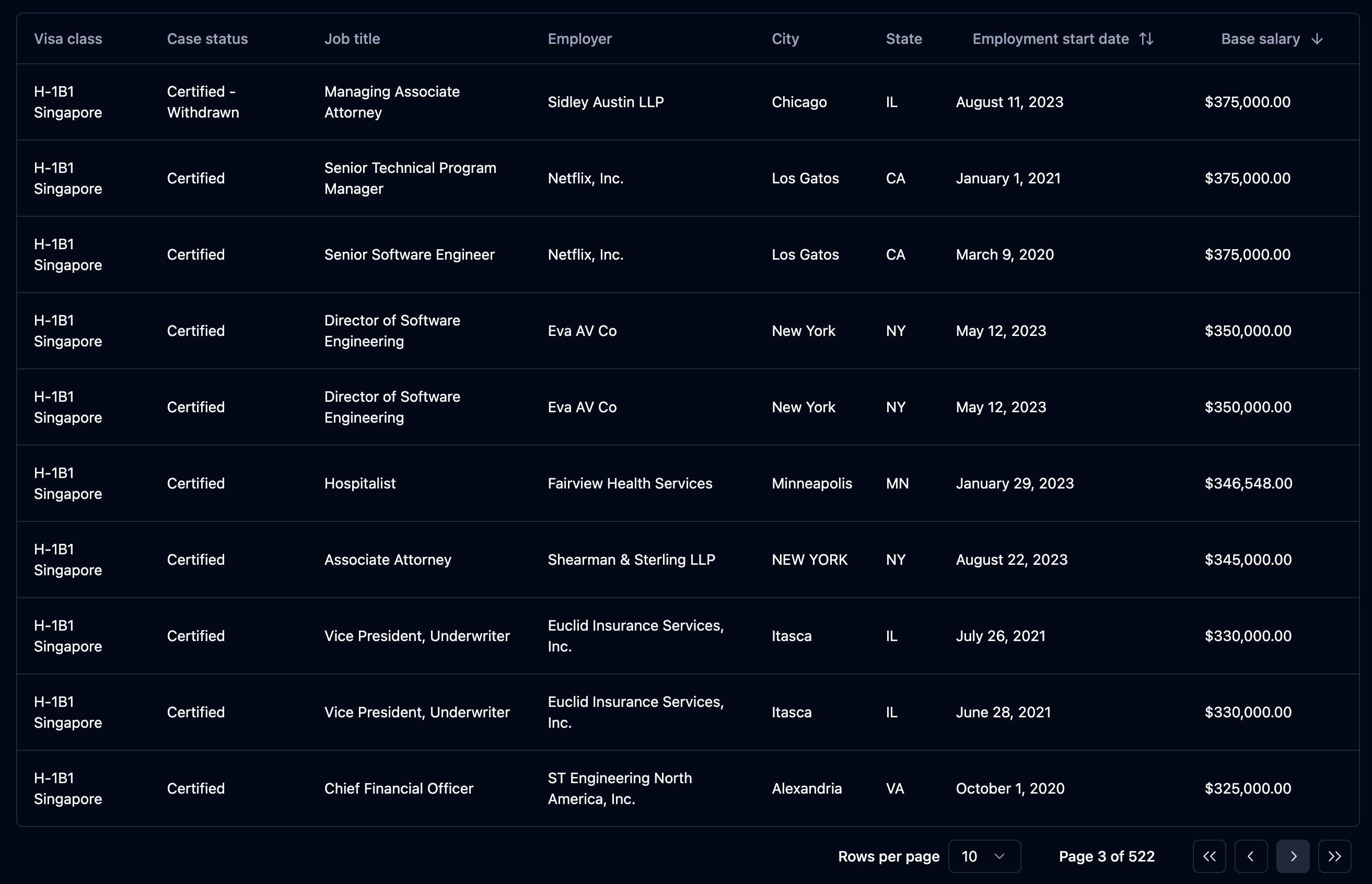Click July 26, 2021 date cell
Viewport: 1372px width, 884px height.
(1001, 636)
